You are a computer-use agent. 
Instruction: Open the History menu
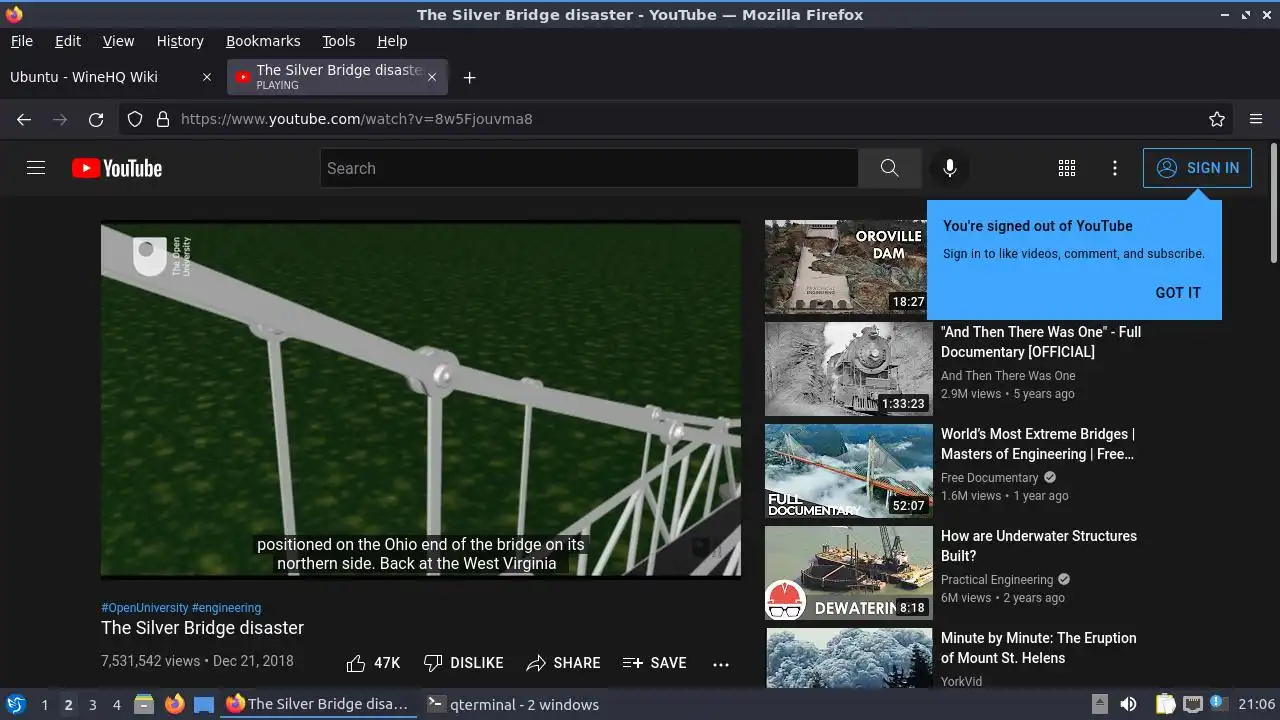180,41
